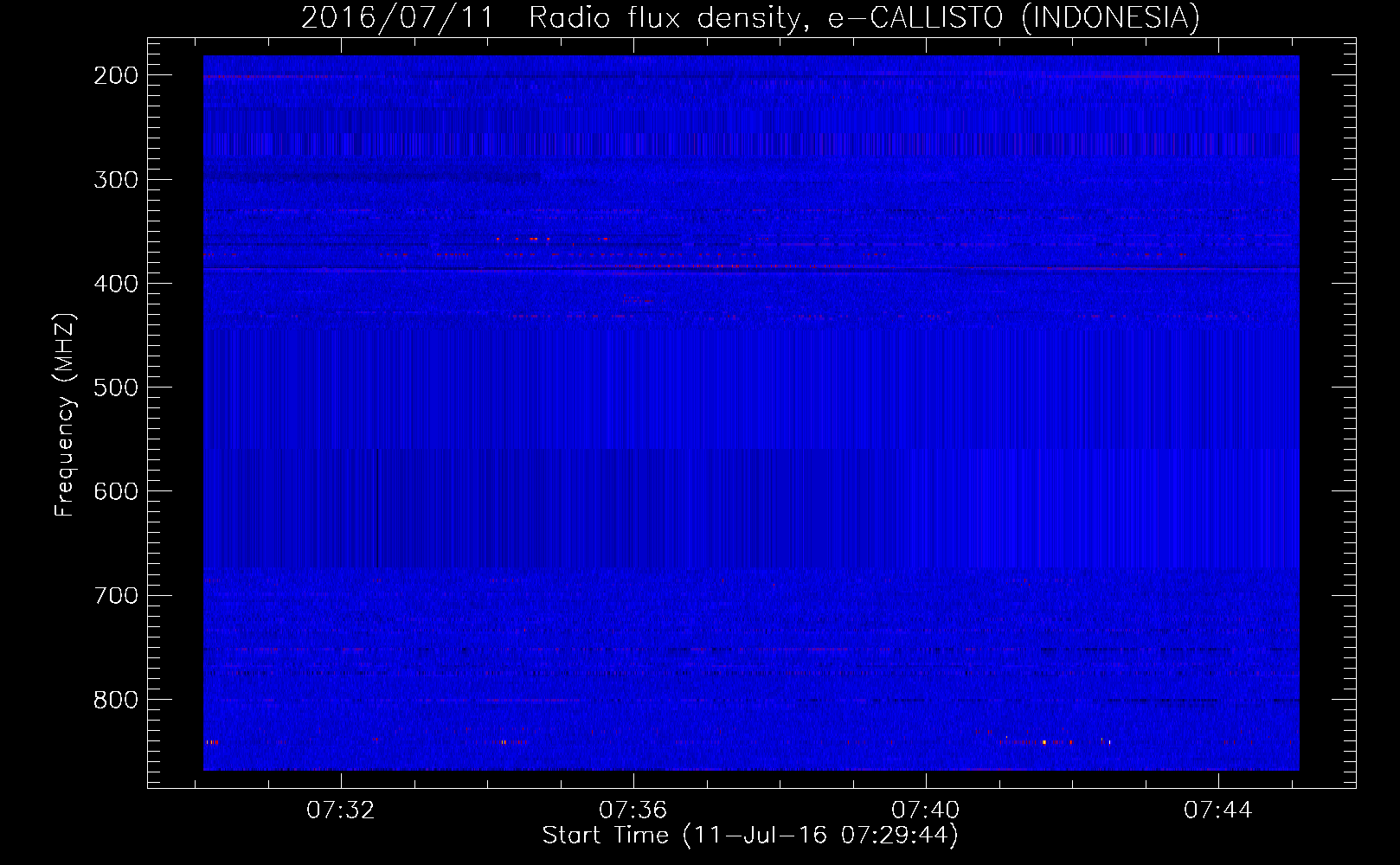Click the 400 frequency tick label
The width and height of the screenshot is (1400, 865).
coord(116,284)
